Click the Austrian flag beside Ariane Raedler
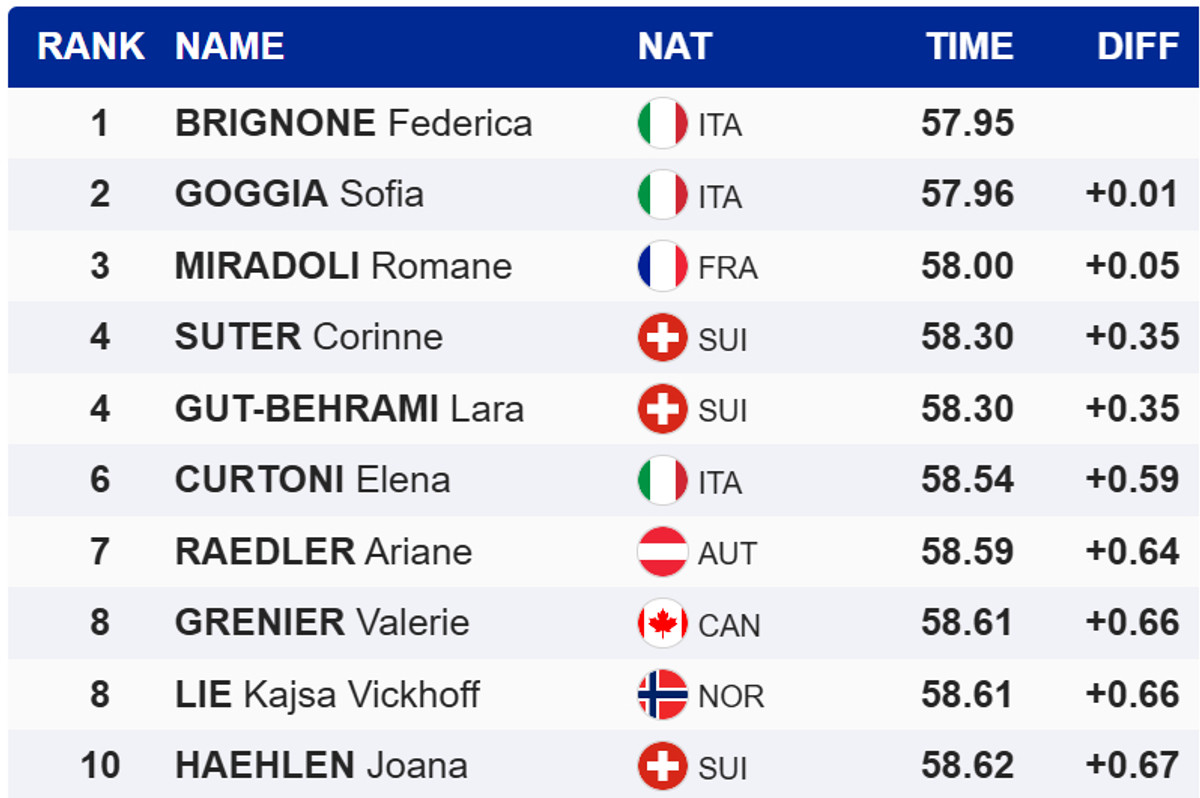The image size is (1200, 798). point(662,552)
